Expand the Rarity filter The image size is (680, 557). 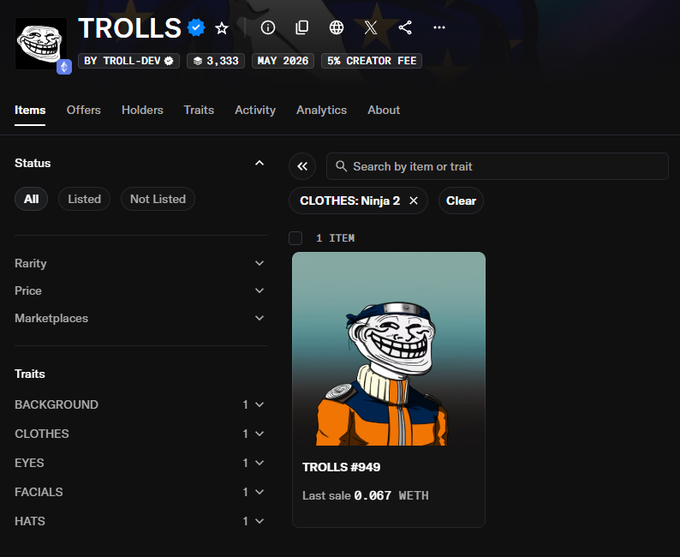141,263
